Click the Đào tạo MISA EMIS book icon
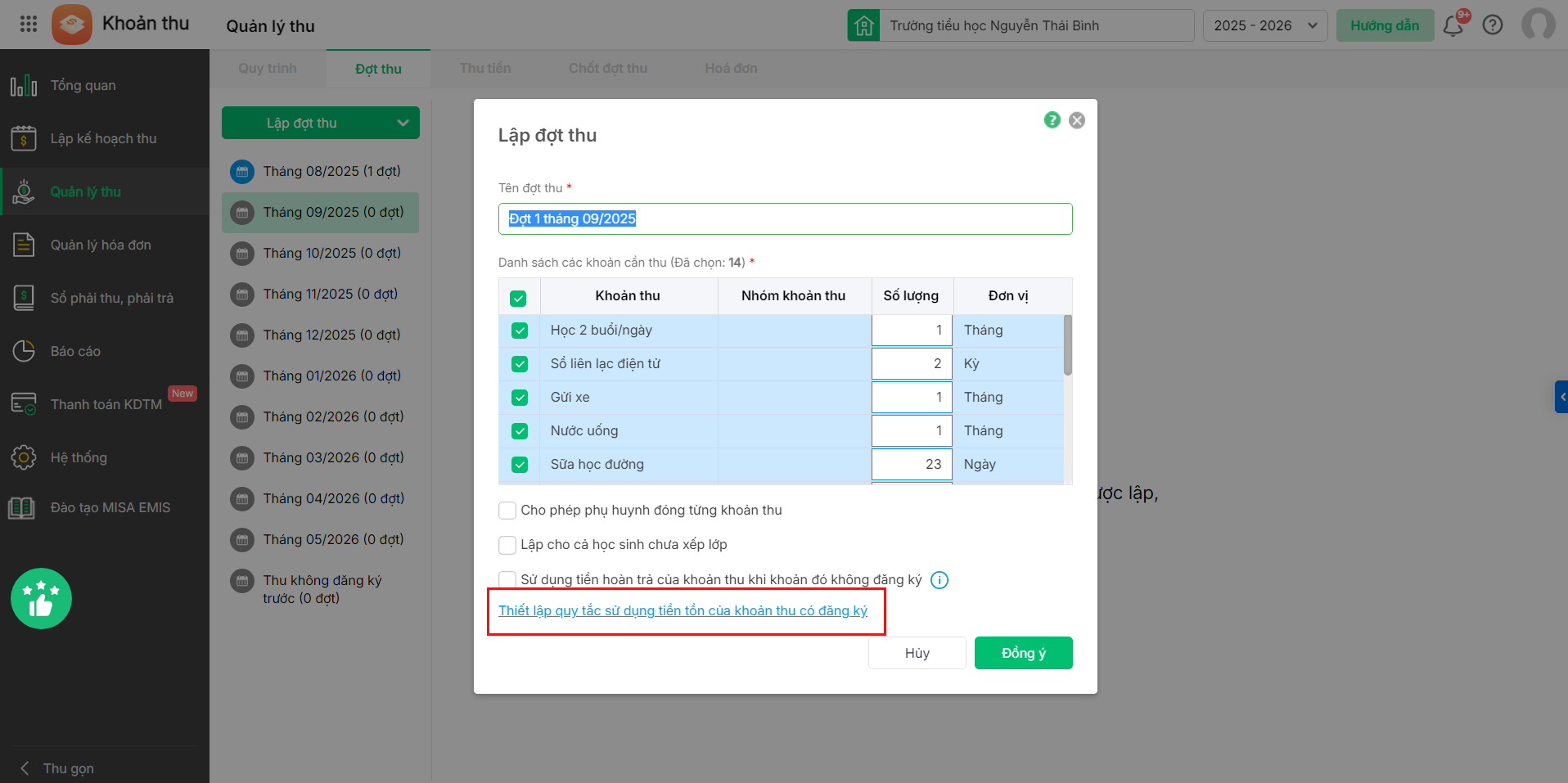 21,508
